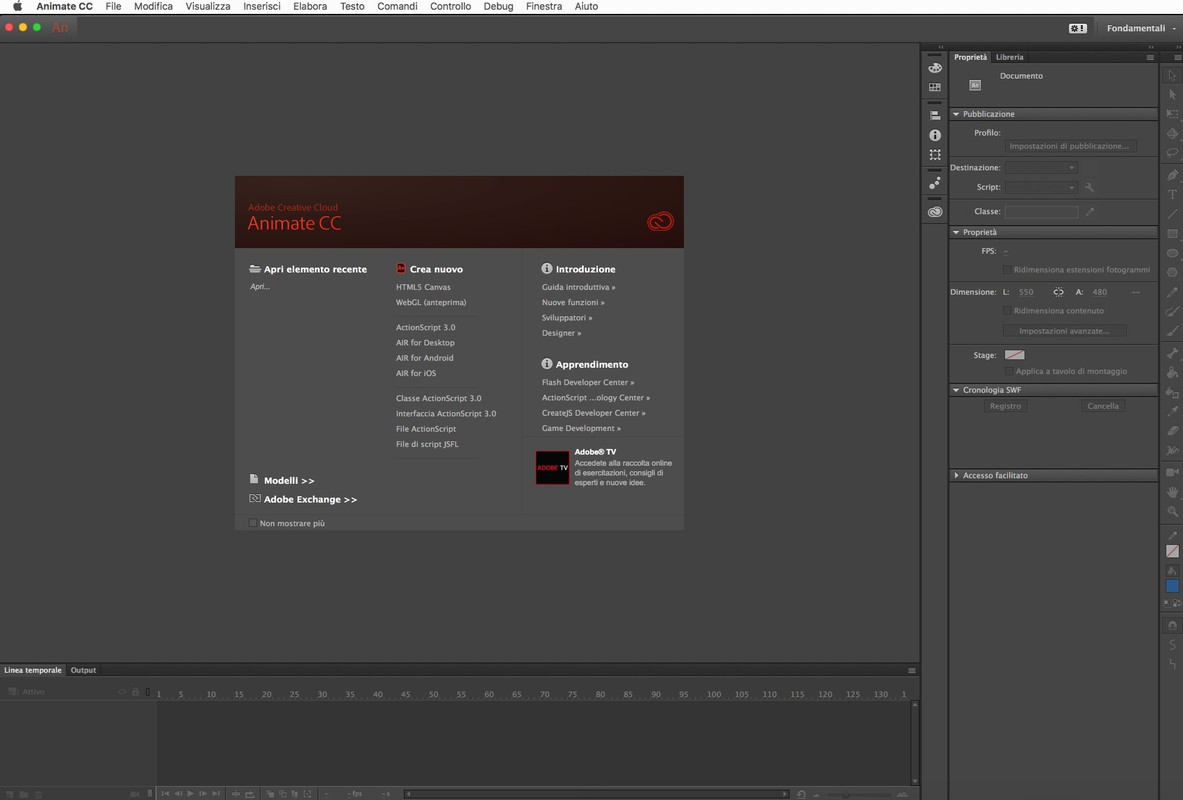Enable 'Ridimensiona contenuto' checkbox

pyautogui.click(x=1006, y=310)
